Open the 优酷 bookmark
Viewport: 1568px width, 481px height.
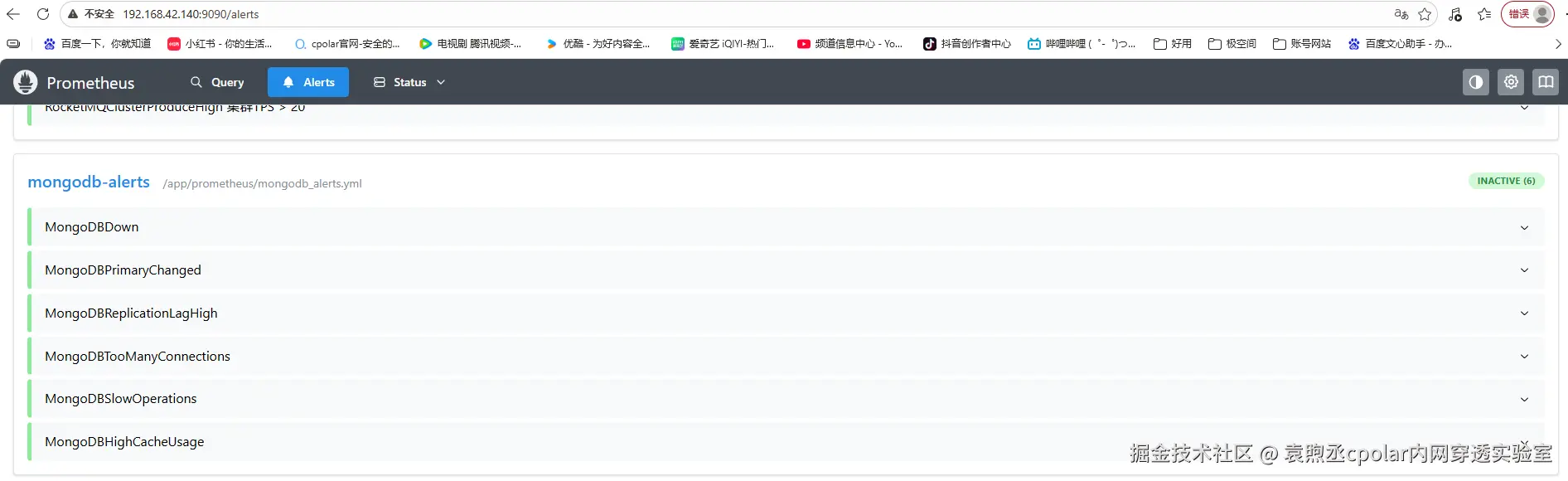(x=598, y=44)
